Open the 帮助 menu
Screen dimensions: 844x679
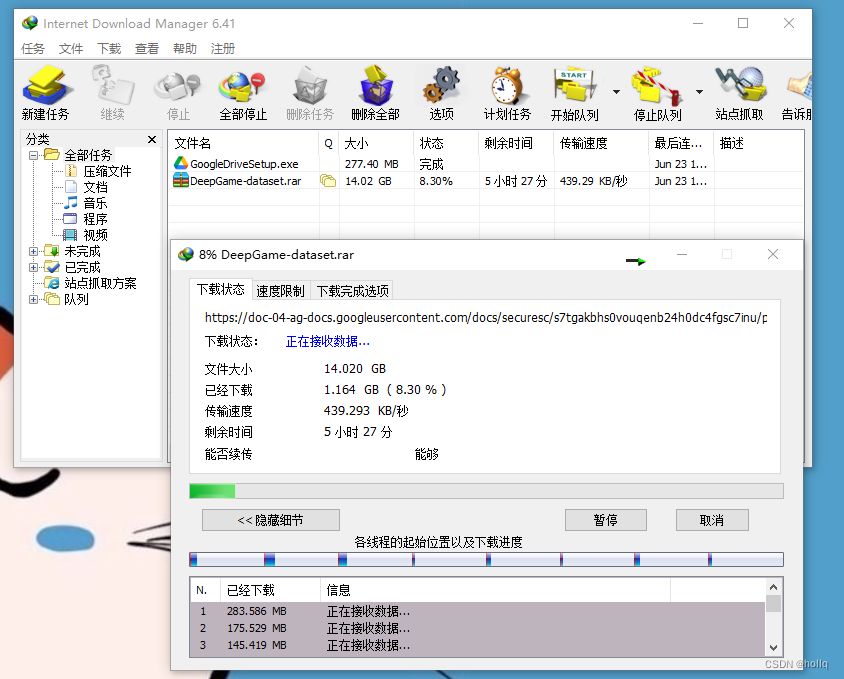tap(185, 48)
